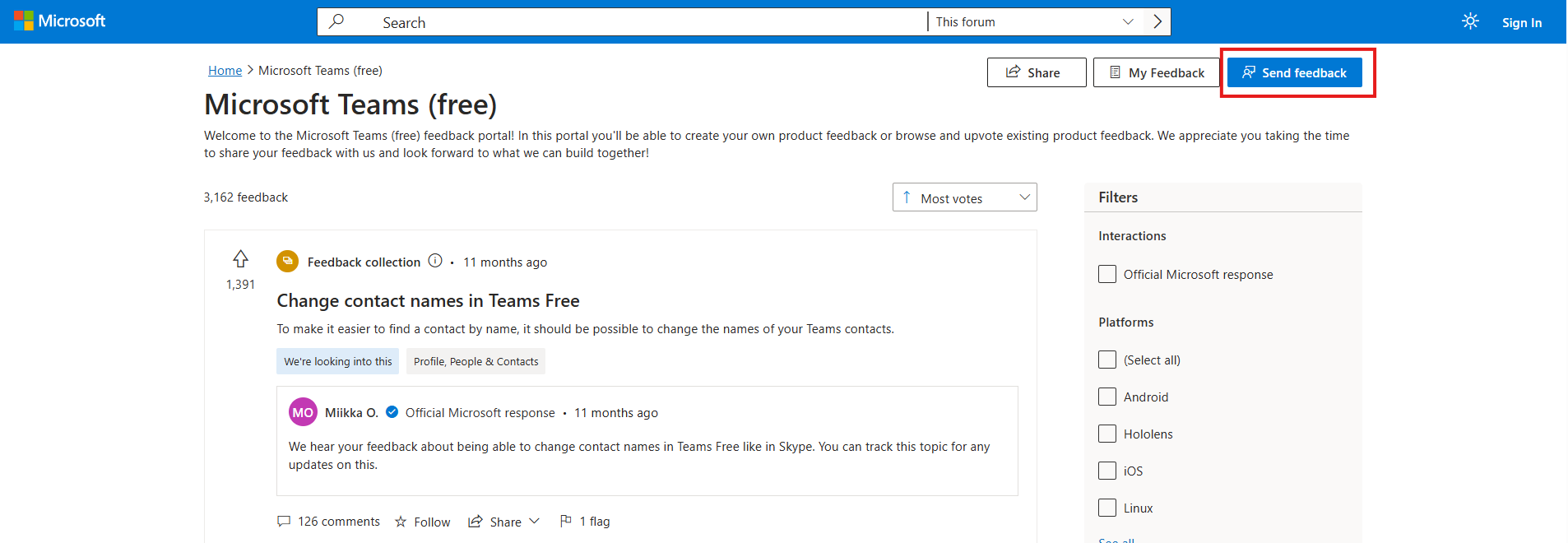Click the Miikka O. author name
The width and height of the screenshot is (1568, 543).
pos(351,412)
